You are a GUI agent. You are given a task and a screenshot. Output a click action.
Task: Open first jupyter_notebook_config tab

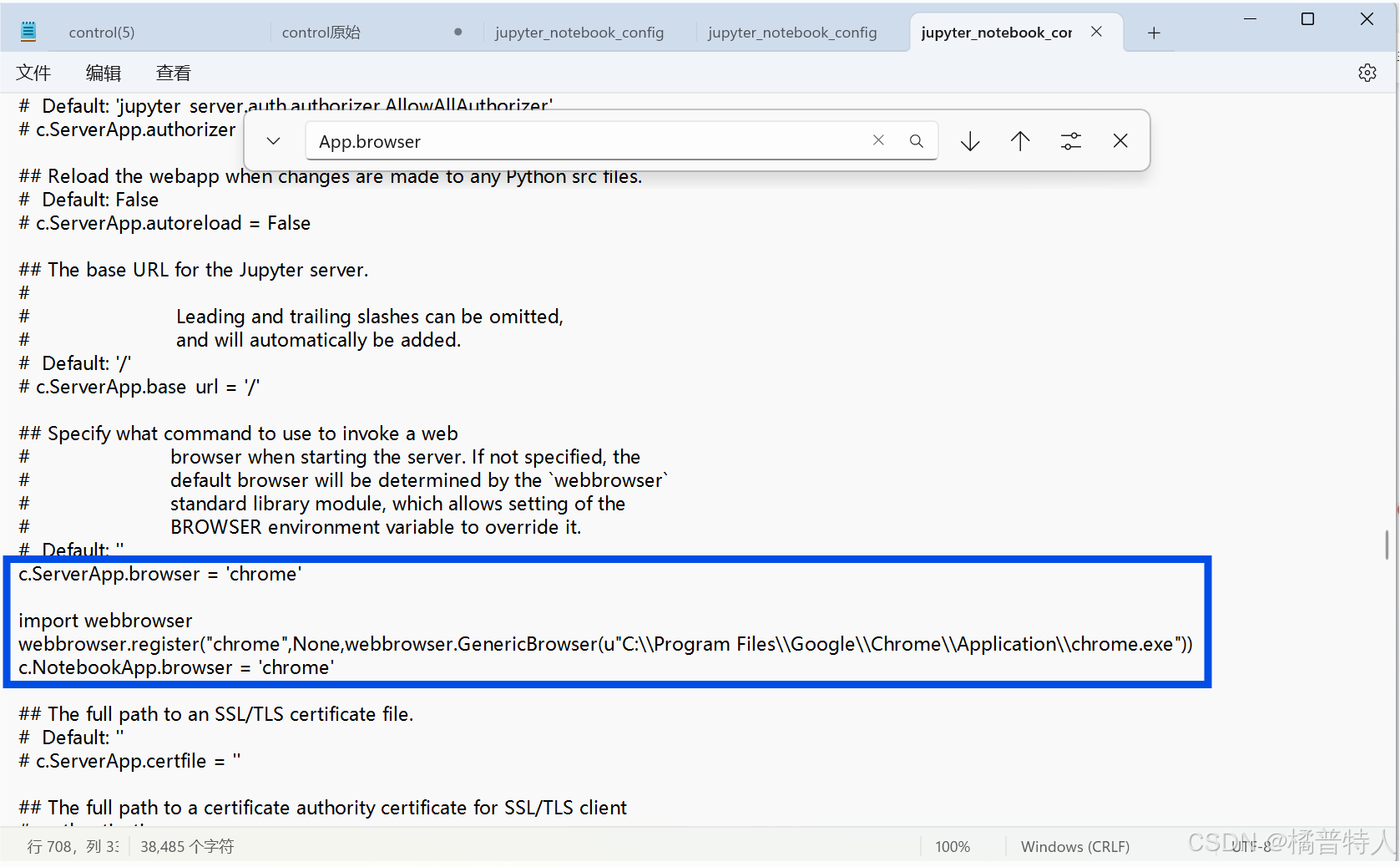579,33
